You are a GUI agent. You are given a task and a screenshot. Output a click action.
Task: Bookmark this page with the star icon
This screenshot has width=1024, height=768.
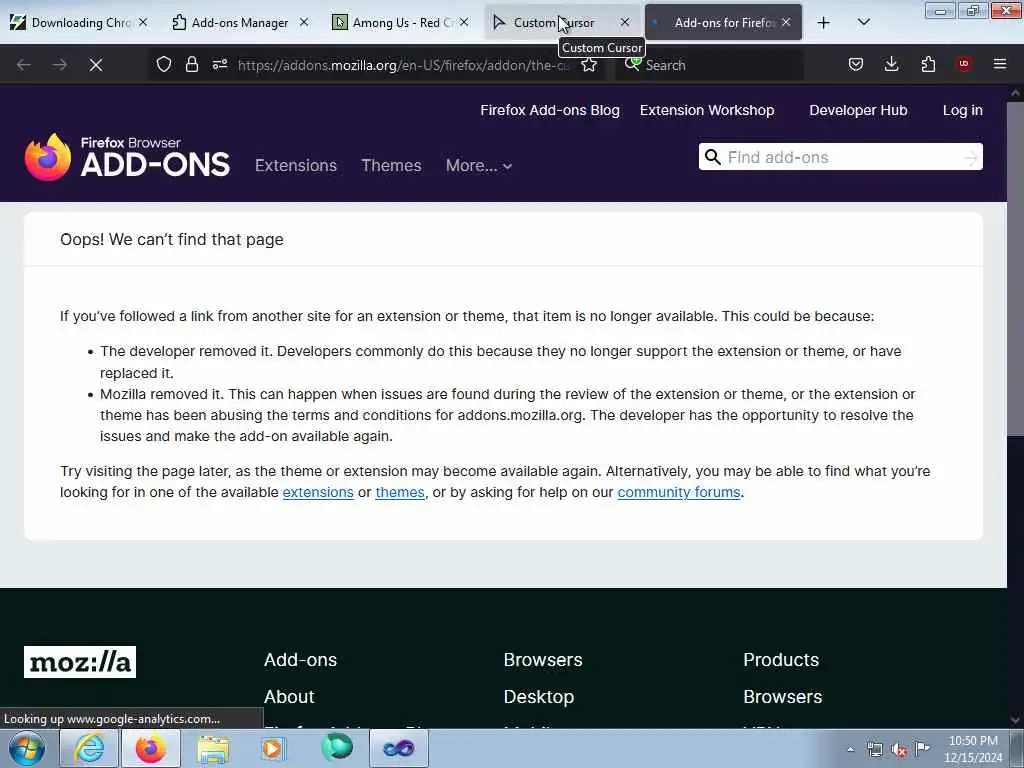click(589, 65)
